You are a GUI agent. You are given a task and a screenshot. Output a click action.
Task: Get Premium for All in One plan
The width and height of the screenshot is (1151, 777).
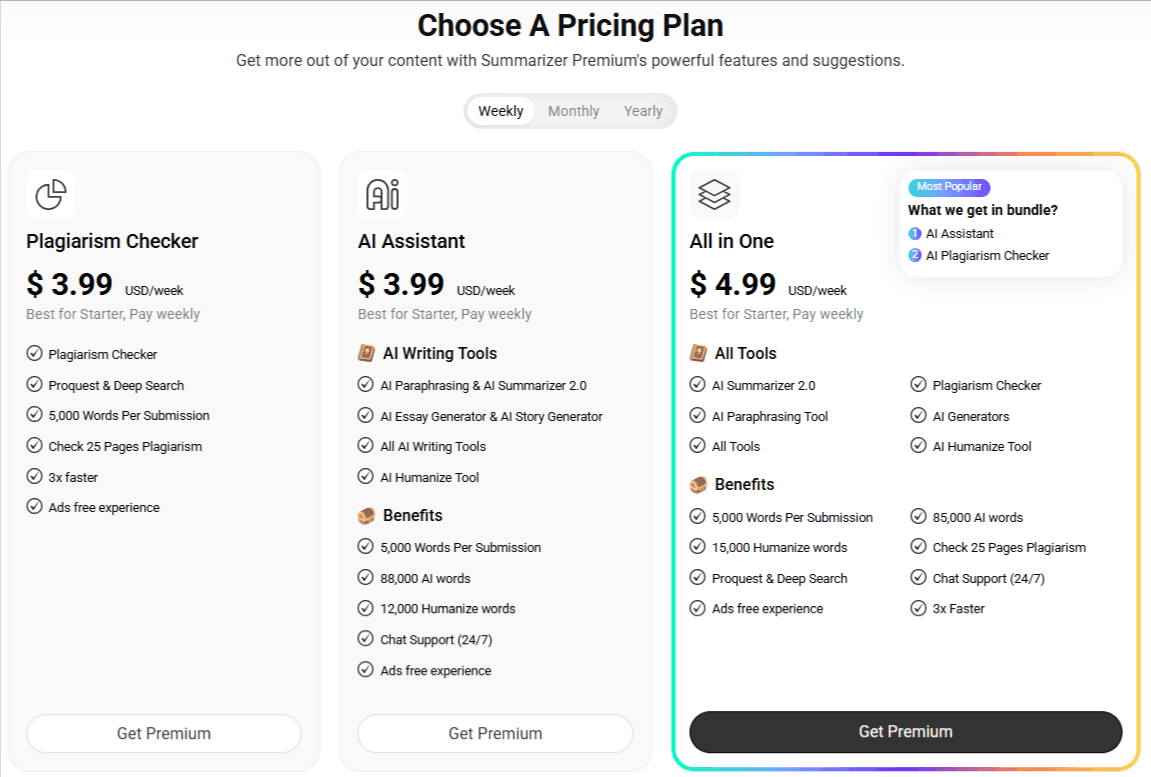click(x=906, y=732)
